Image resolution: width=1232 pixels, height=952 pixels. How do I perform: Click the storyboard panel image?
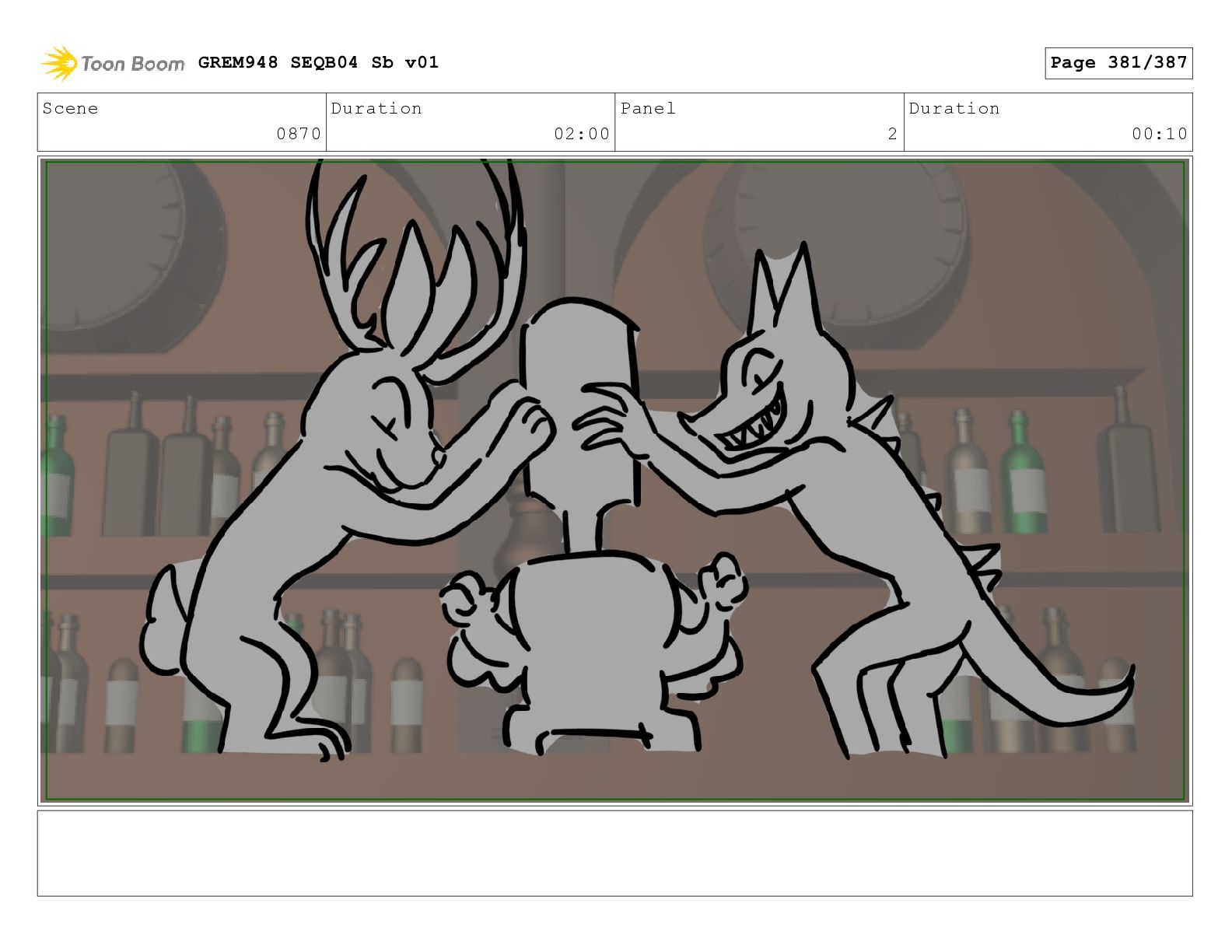coord(614,480)
